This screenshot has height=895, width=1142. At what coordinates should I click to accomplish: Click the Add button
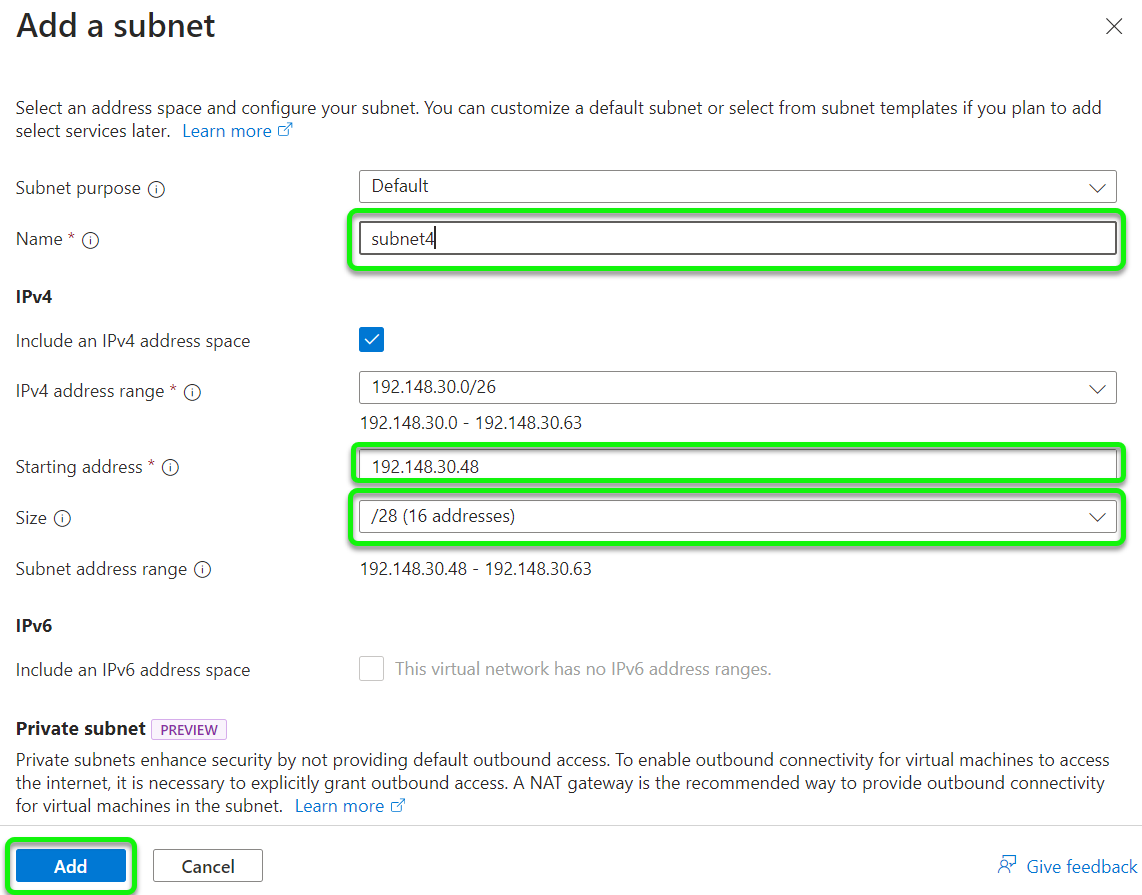coord(71,865)
